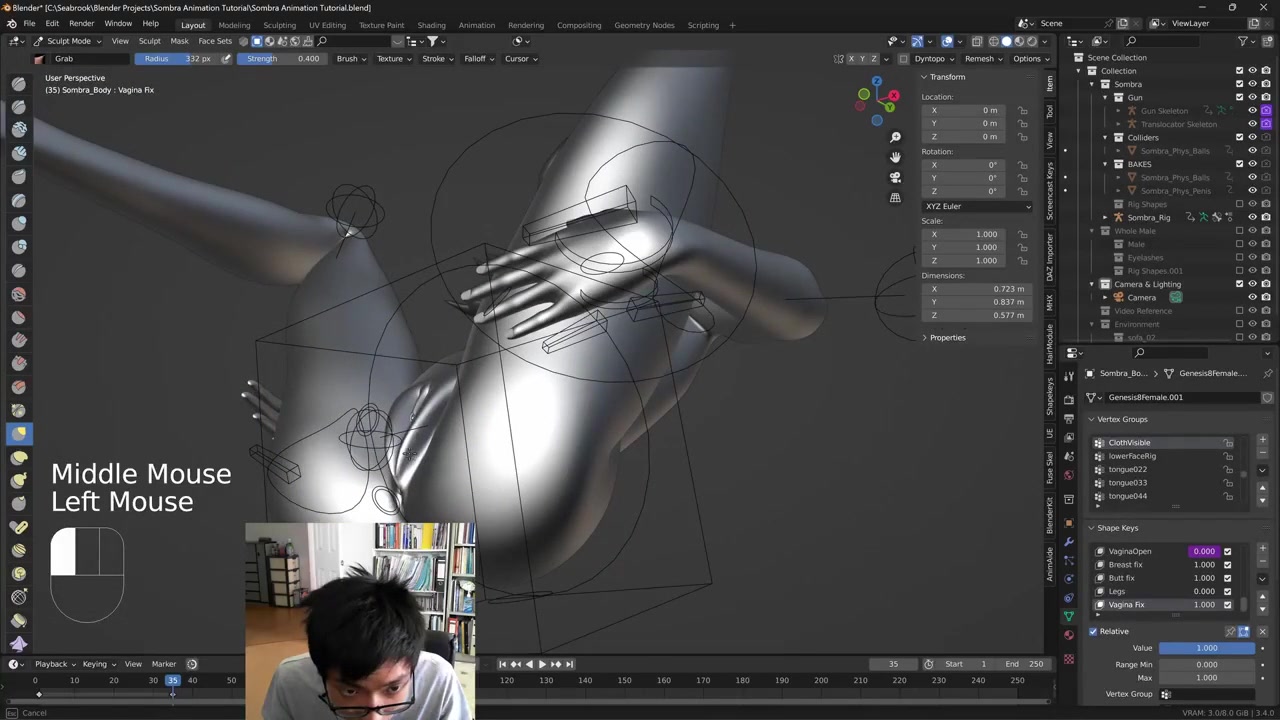Open the Dyntopo settings

tap(932, 59)
